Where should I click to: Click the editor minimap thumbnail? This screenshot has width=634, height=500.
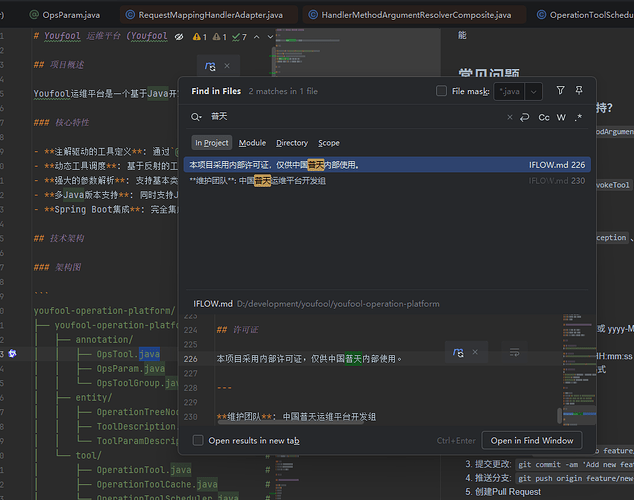(x=358, y=52)
